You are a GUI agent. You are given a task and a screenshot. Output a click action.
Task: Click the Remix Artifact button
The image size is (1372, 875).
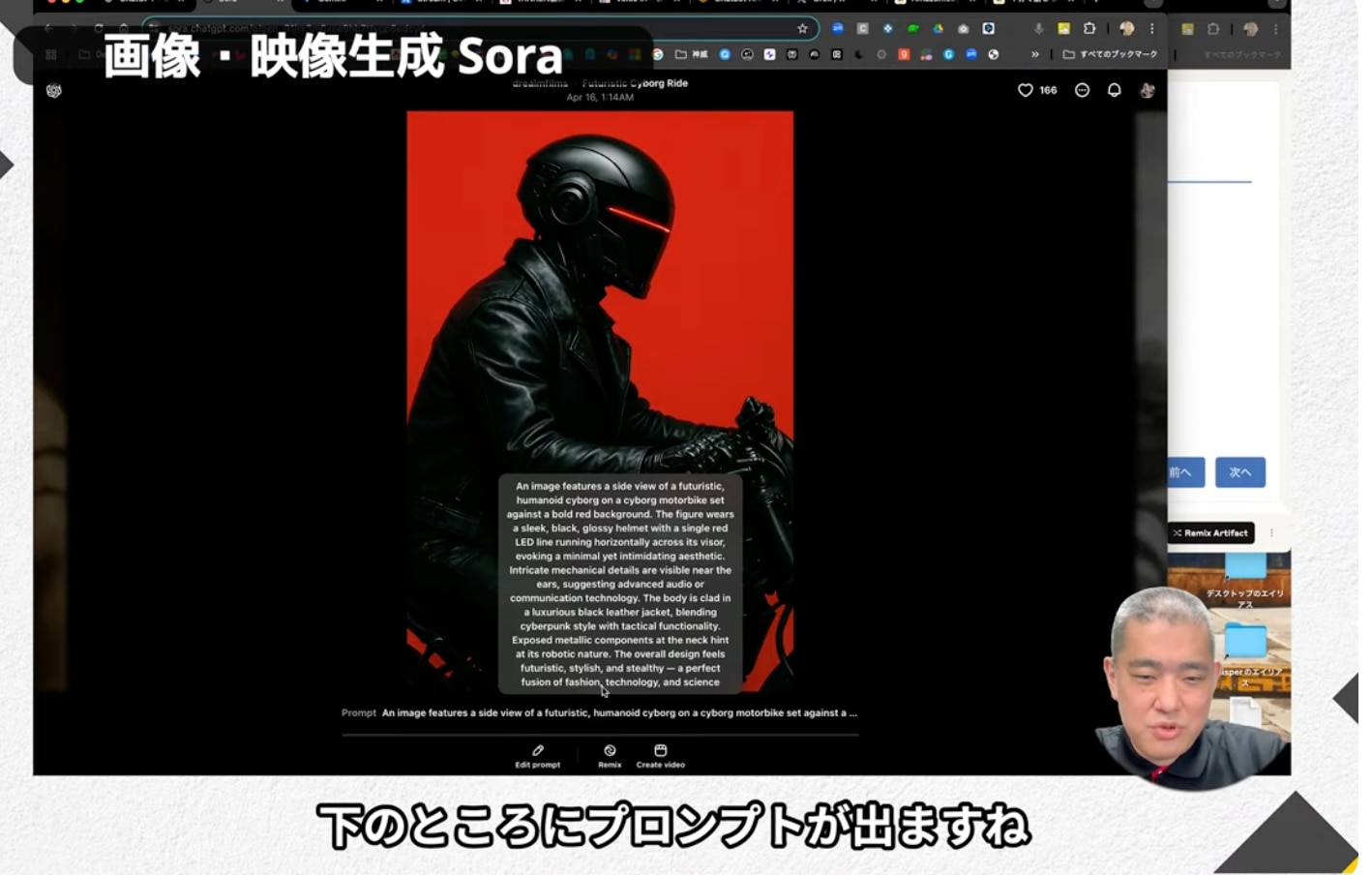click(1210, 532)
